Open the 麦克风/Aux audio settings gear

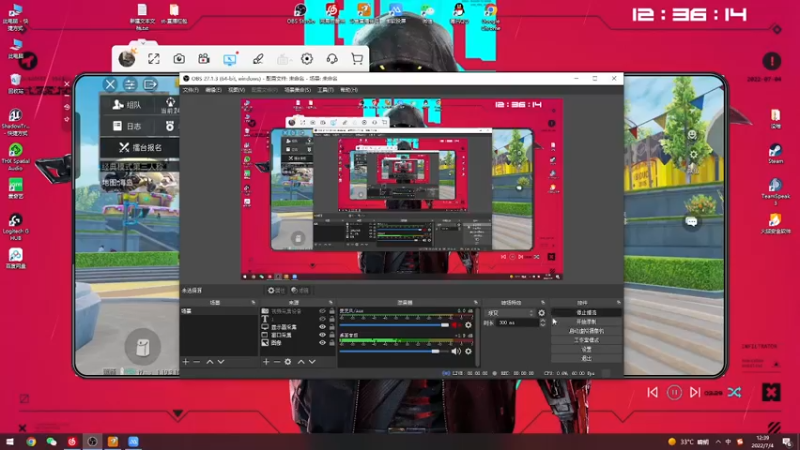[x=468, y=324]
